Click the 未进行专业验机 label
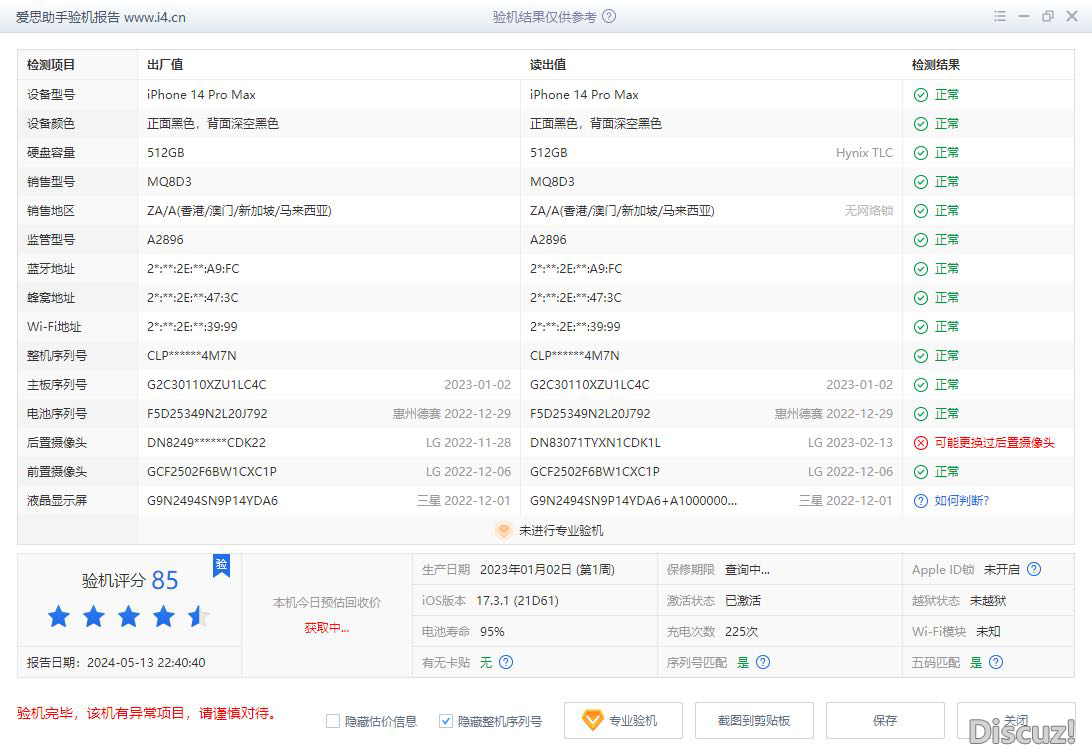The height and width of the screenshot is (756, 1092). coord(561,530)
